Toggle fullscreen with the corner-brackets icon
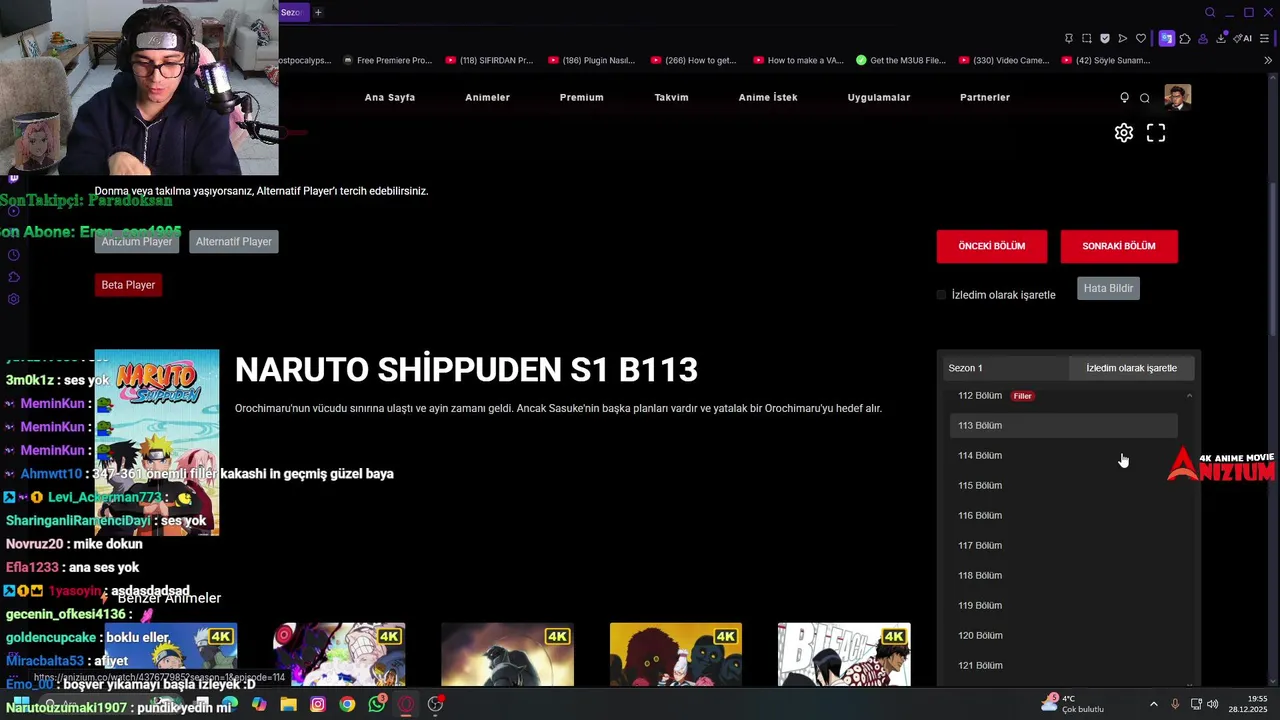1280x720 pixels. click(x=1156, y=133)
